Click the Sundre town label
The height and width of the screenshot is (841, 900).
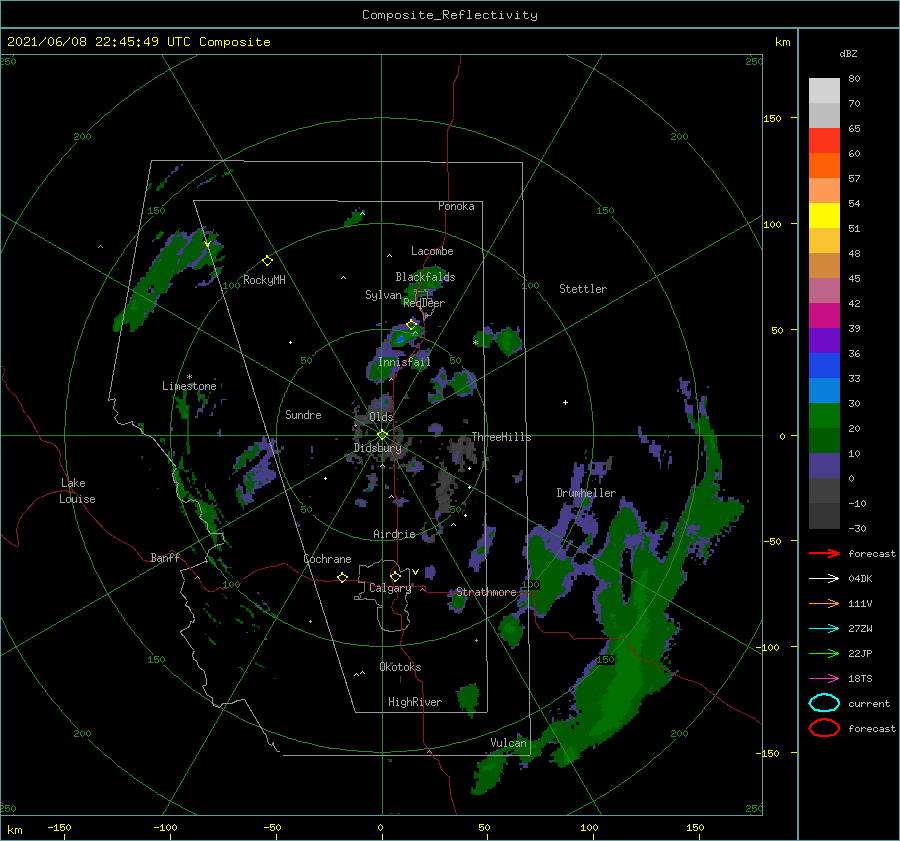coord(303,414)
